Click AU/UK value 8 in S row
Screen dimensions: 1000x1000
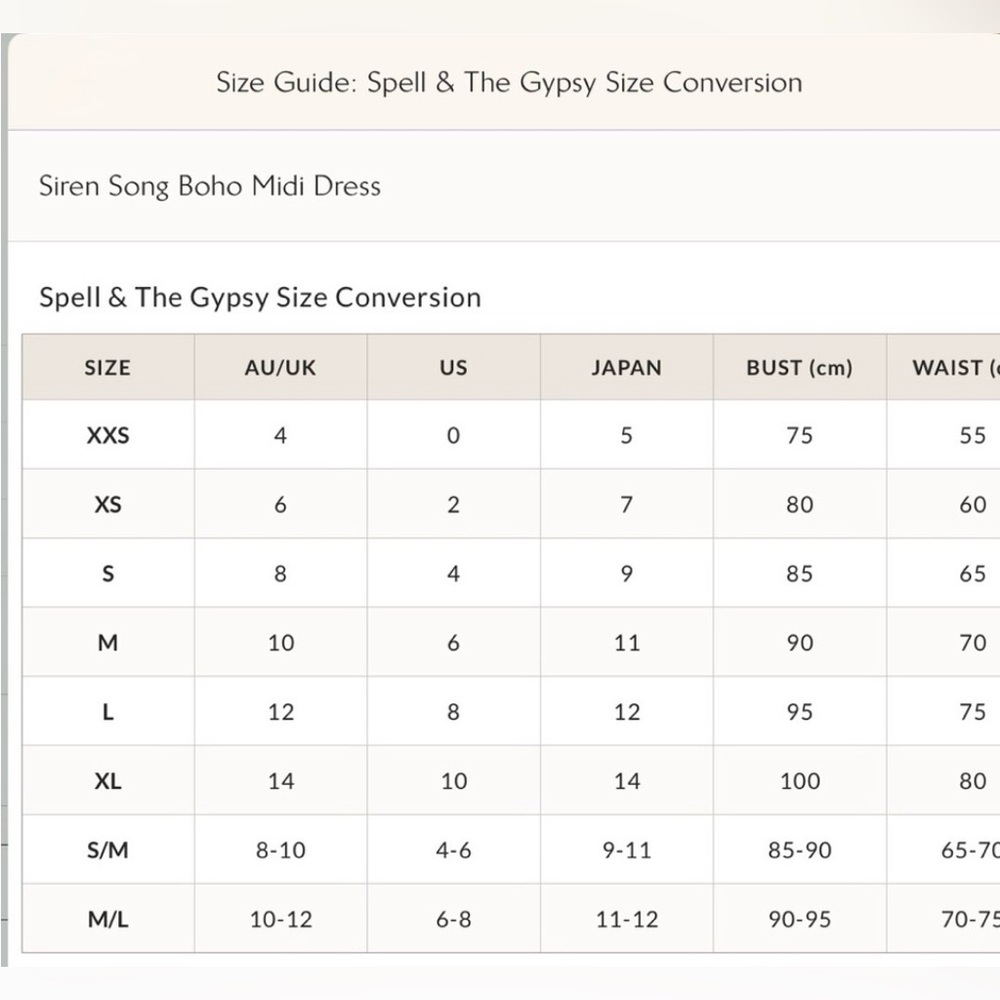pos(281,574)
